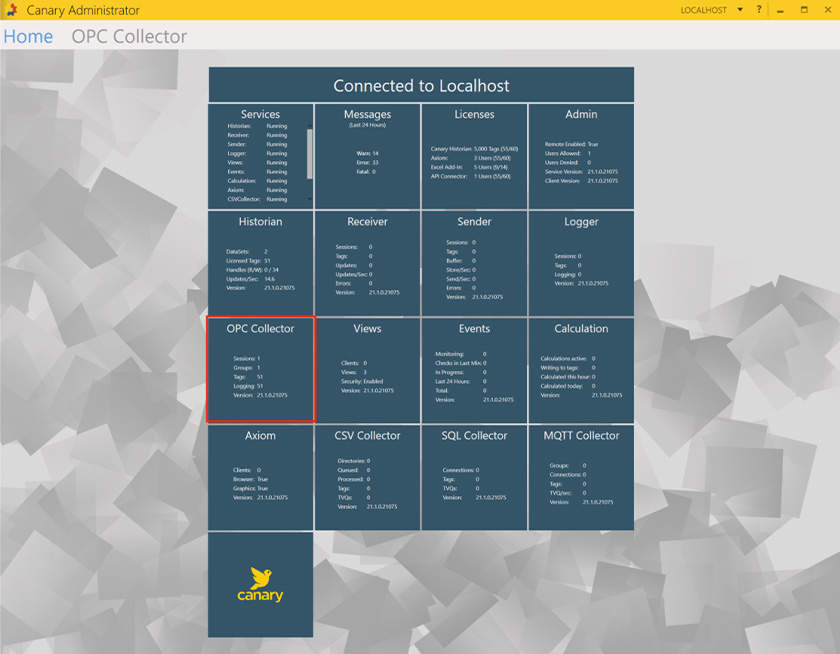
Task: Click the 'DataSets: 2' line in Historian
Action: [x=247, y=251]
